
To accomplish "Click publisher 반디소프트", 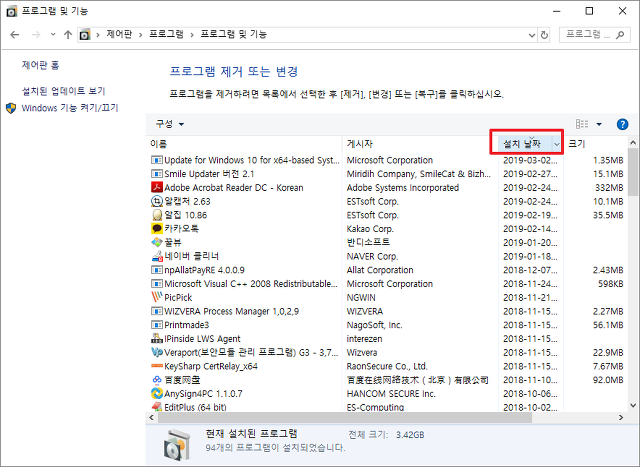I will (x=368, y=242).
